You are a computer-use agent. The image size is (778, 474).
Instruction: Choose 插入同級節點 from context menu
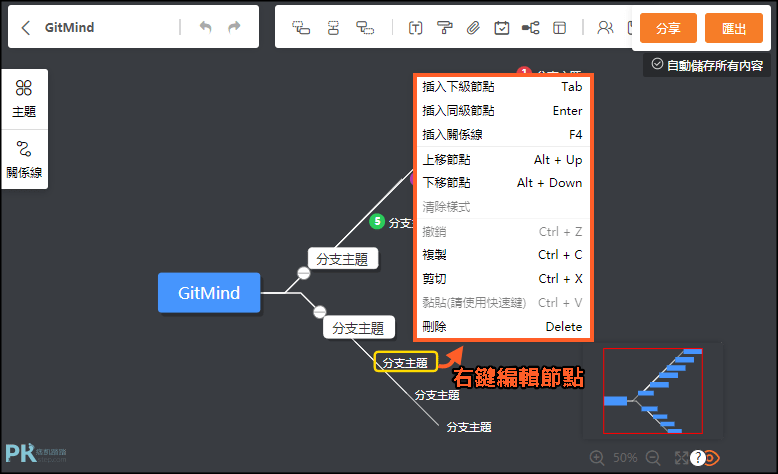502,111
